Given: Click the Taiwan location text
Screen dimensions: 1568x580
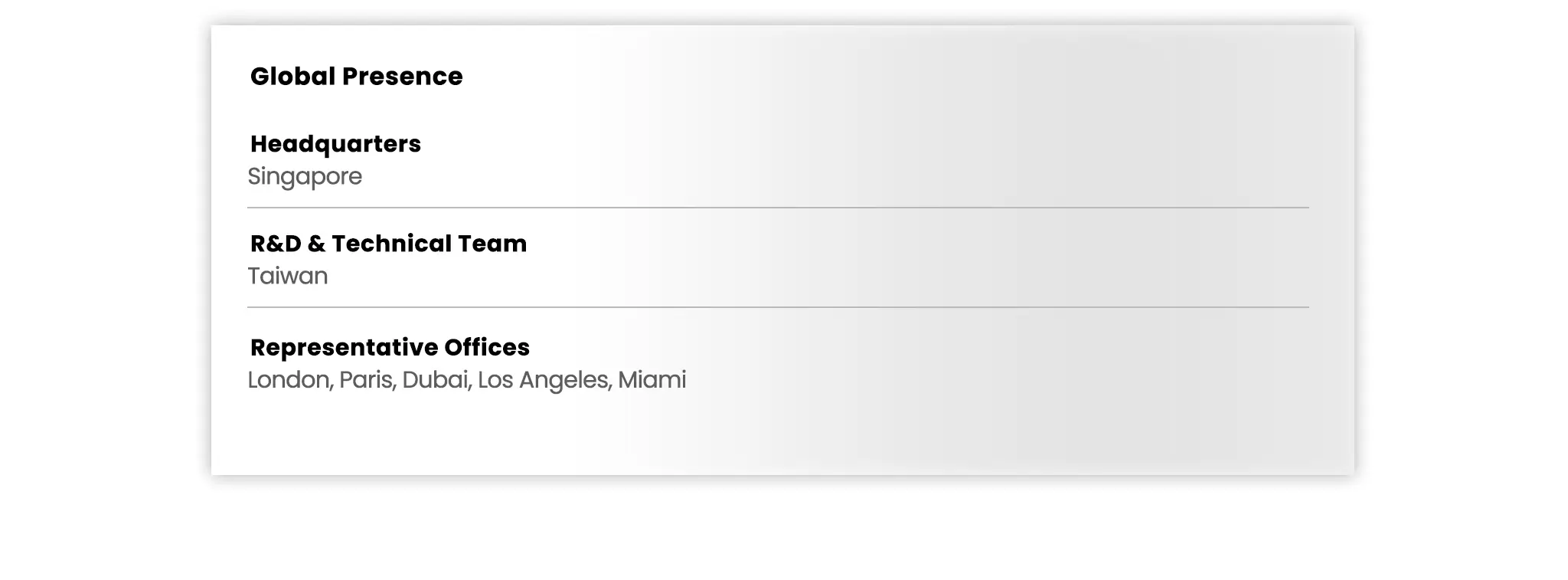Looking at the screenshot, I should pos(288,277).
